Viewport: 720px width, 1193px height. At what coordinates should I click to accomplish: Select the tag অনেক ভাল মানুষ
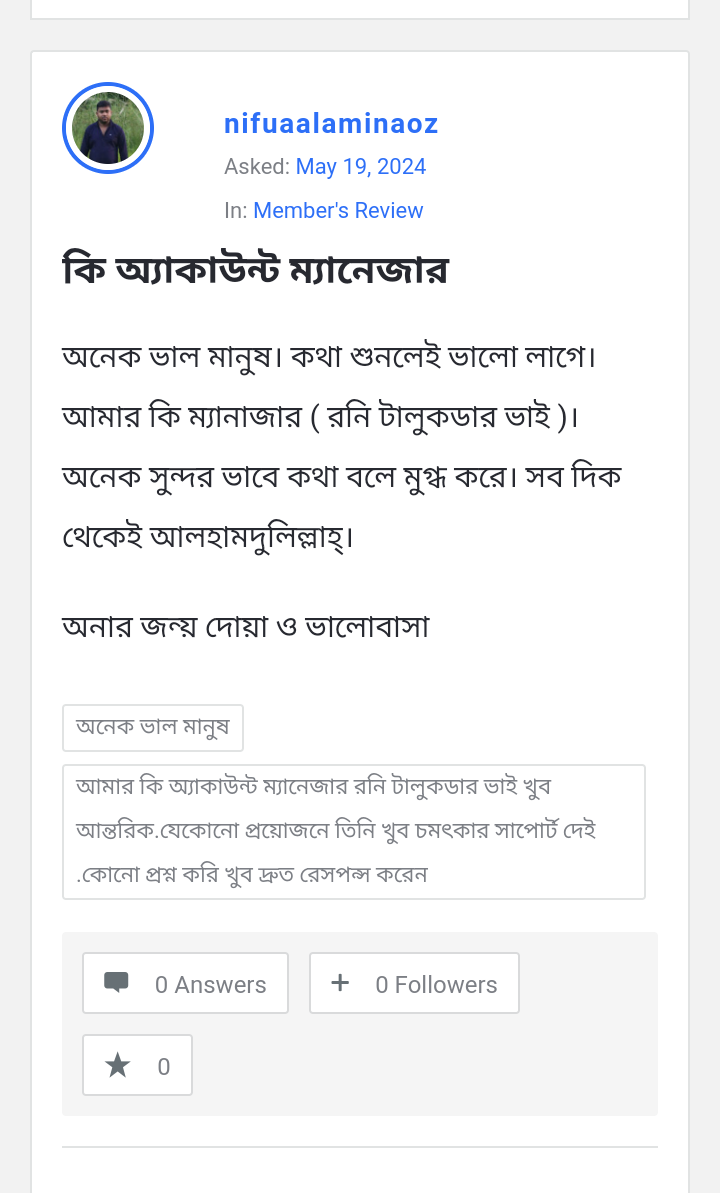(153, 727)
